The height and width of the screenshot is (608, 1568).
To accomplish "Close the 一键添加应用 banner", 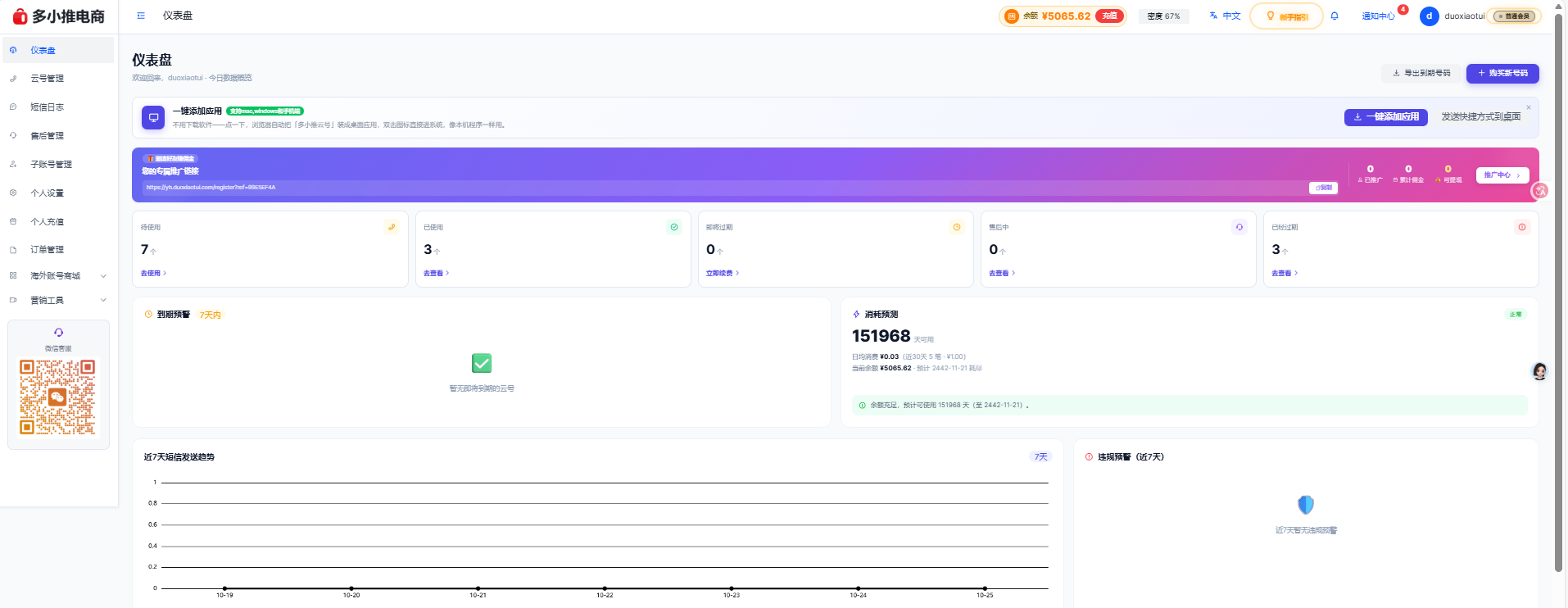I will click(x=1528, y=107).
